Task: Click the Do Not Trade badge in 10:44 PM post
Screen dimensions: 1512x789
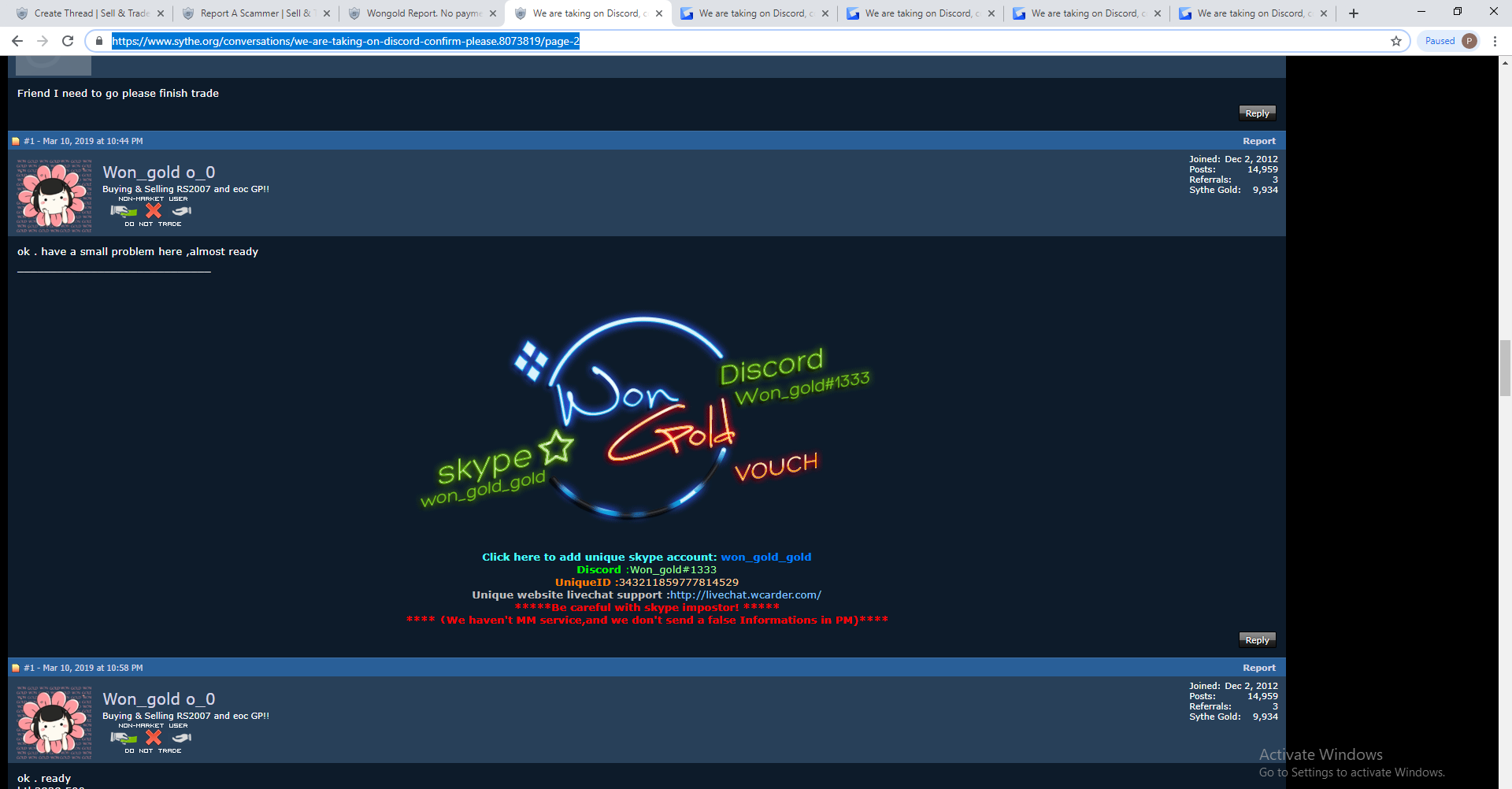Action: [153, 211]
